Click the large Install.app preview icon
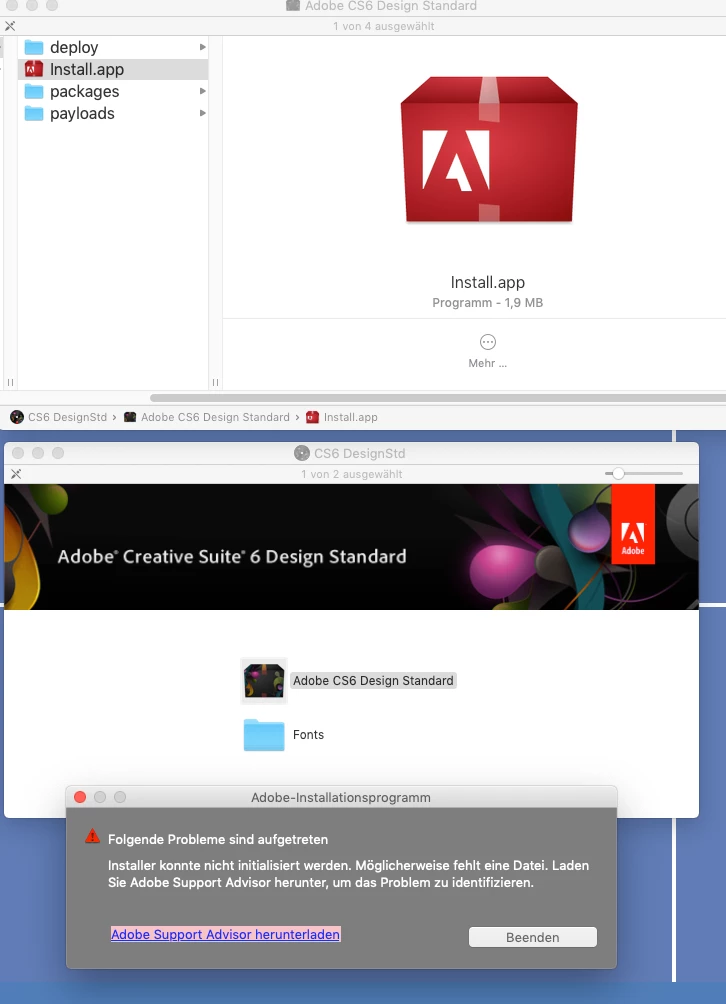Image resolution: width=726 pixels, height=1004 pixels. [488, 150]
